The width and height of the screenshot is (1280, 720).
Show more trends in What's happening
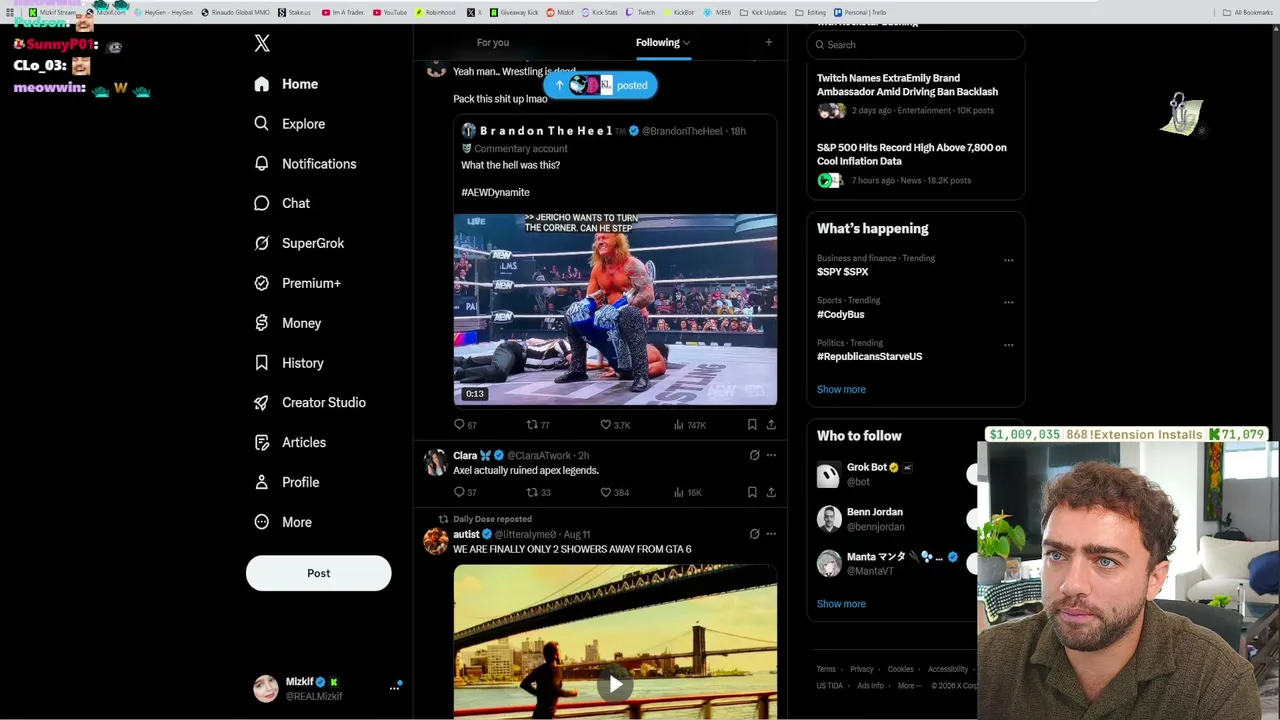click(841, 389)
